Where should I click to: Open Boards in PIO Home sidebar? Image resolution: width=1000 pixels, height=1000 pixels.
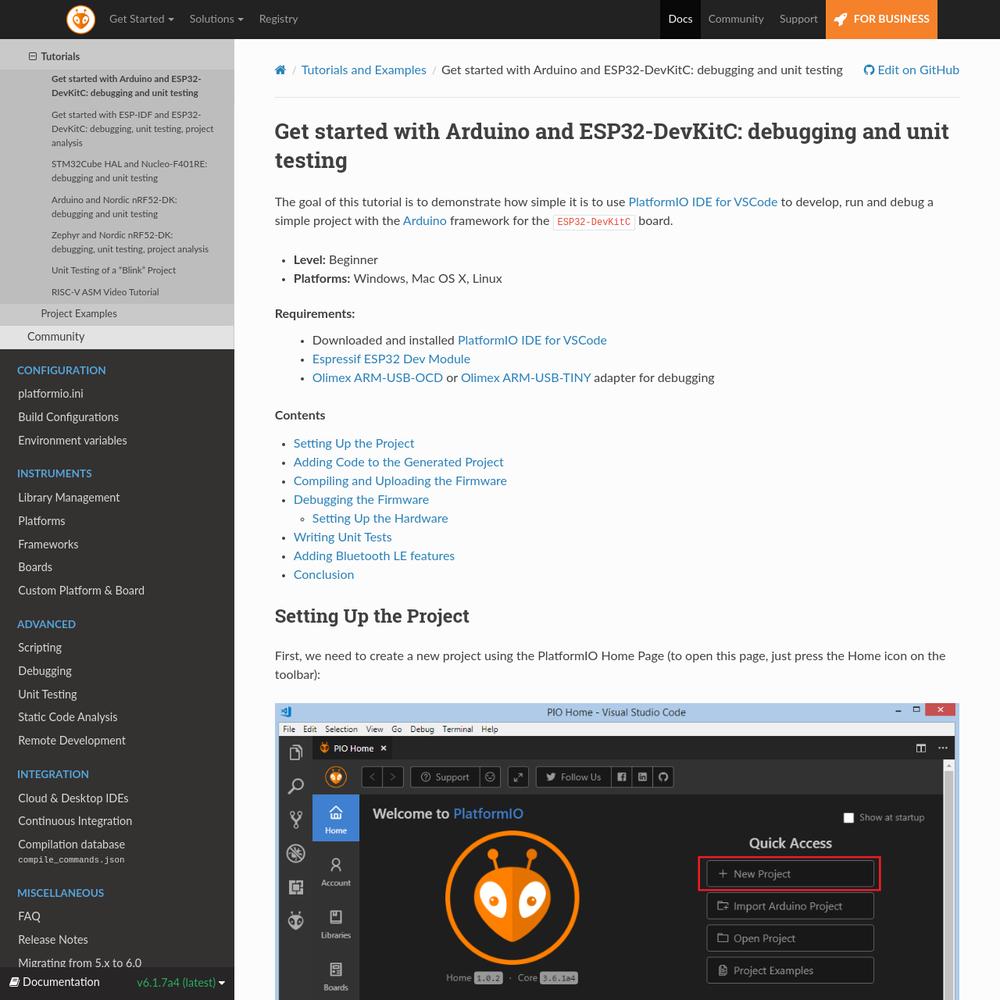pyautogui.click(x=335, y=976)
